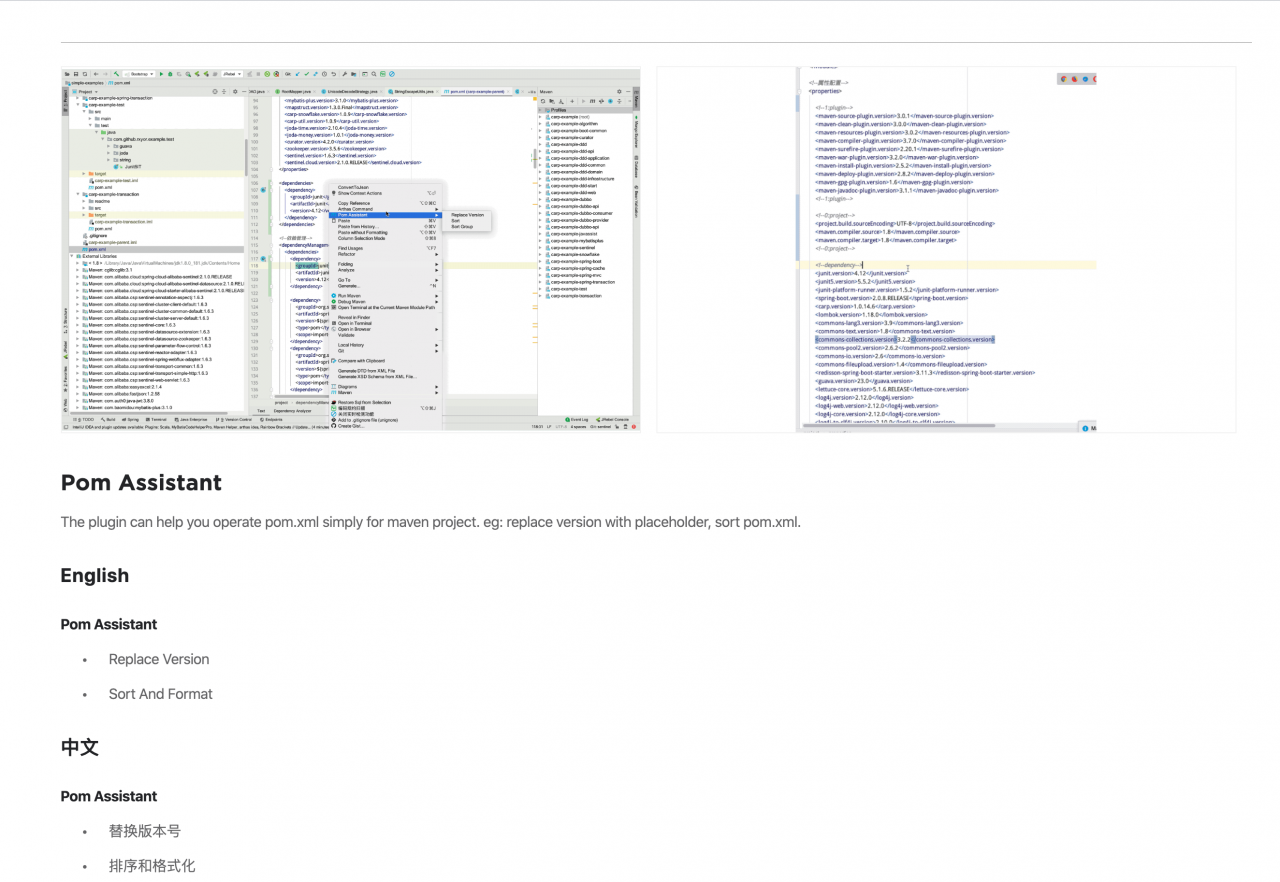Image resolution: width=1280 pixels, height=882 pixels.
Task: Click the "Replace Version" list item
Action: [159, 659]
